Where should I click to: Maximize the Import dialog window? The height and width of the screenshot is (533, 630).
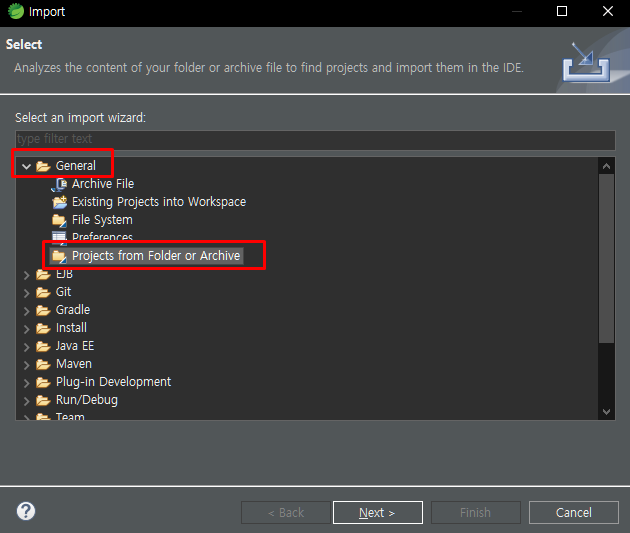pyautogui.click(x=562, y=11)
